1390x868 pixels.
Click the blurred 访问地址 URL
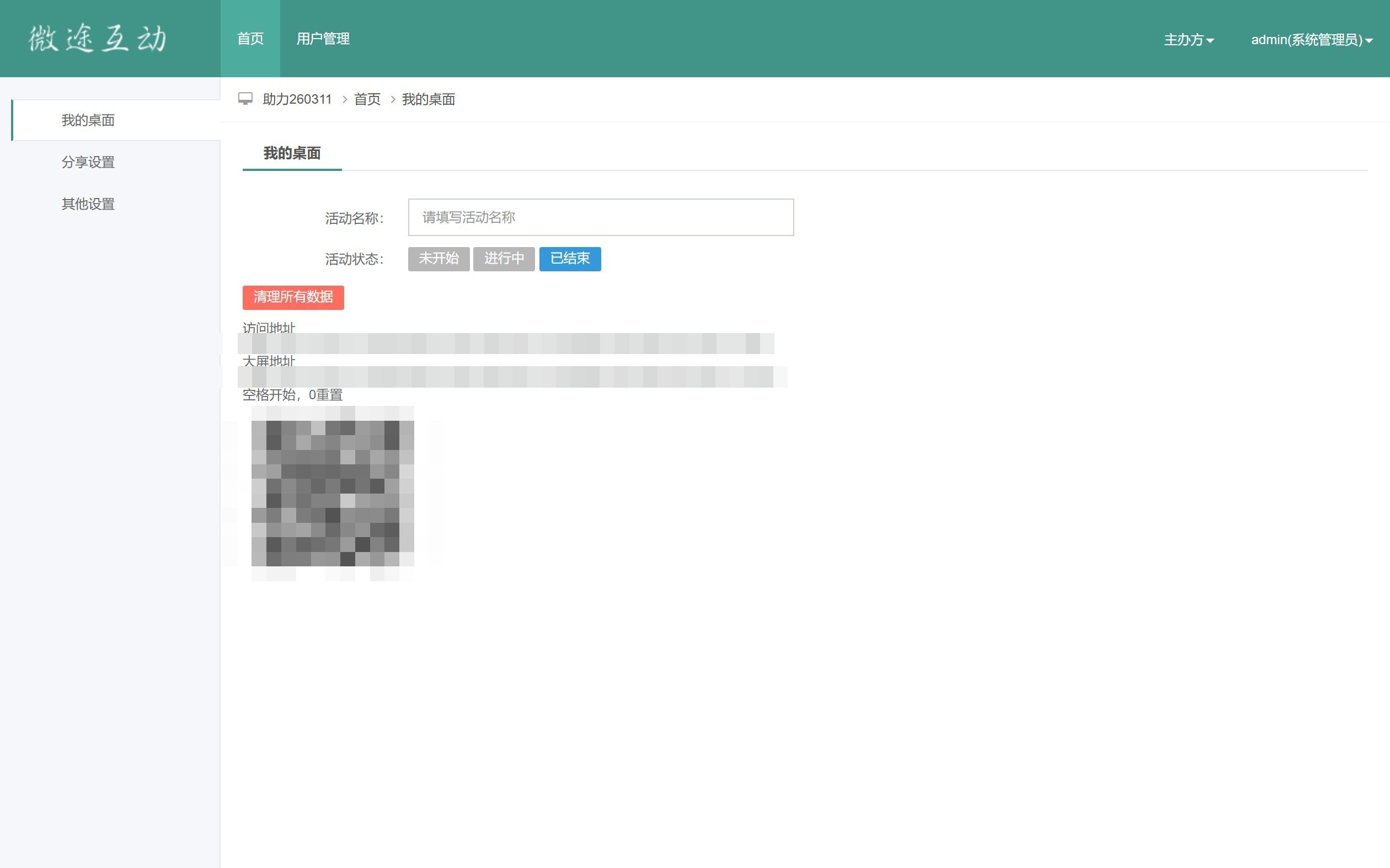[506, 344]
